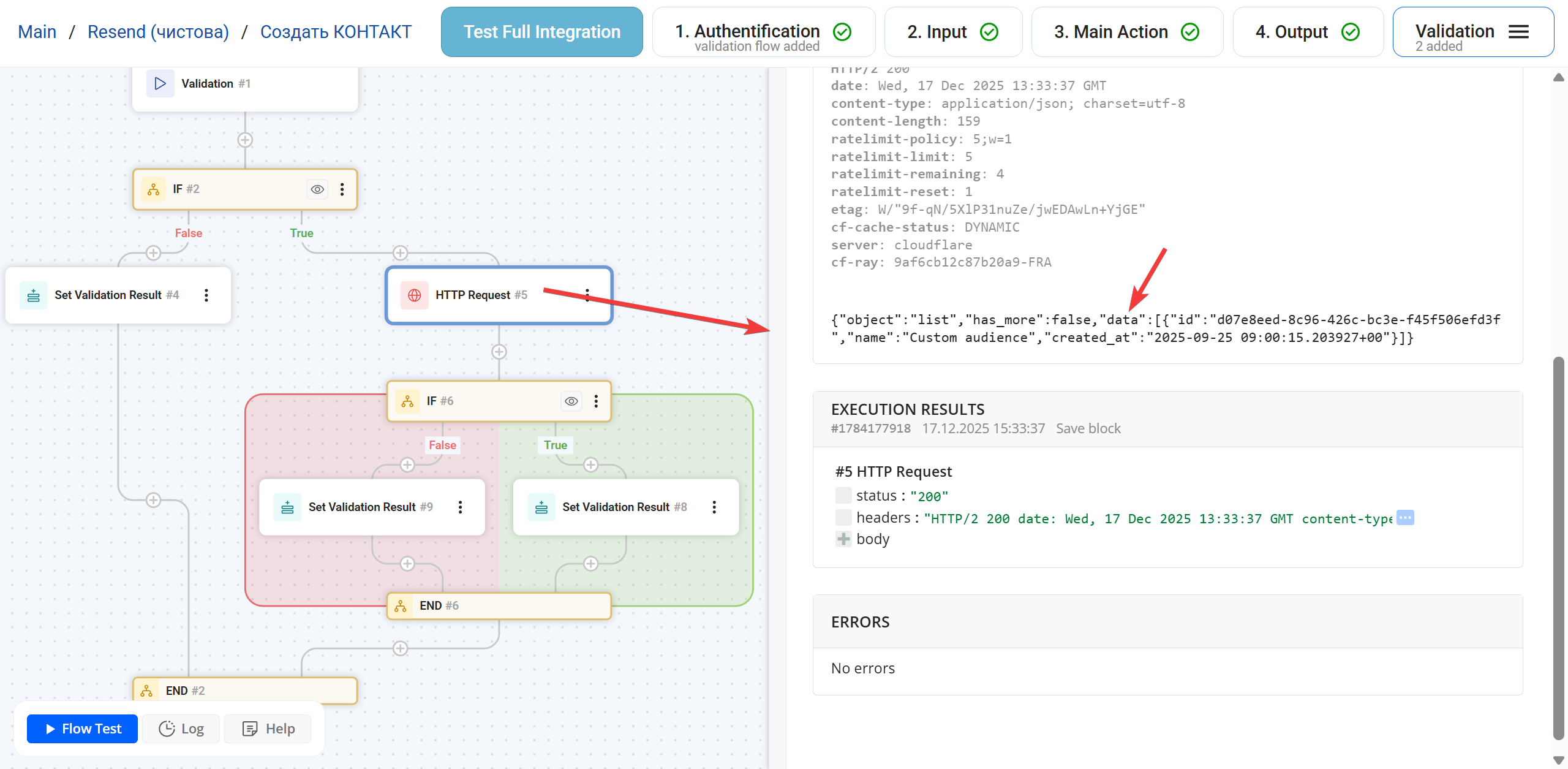Toggle the eye preview on the IF #2 node
The image size is (1568, 769).
(317, 189)
